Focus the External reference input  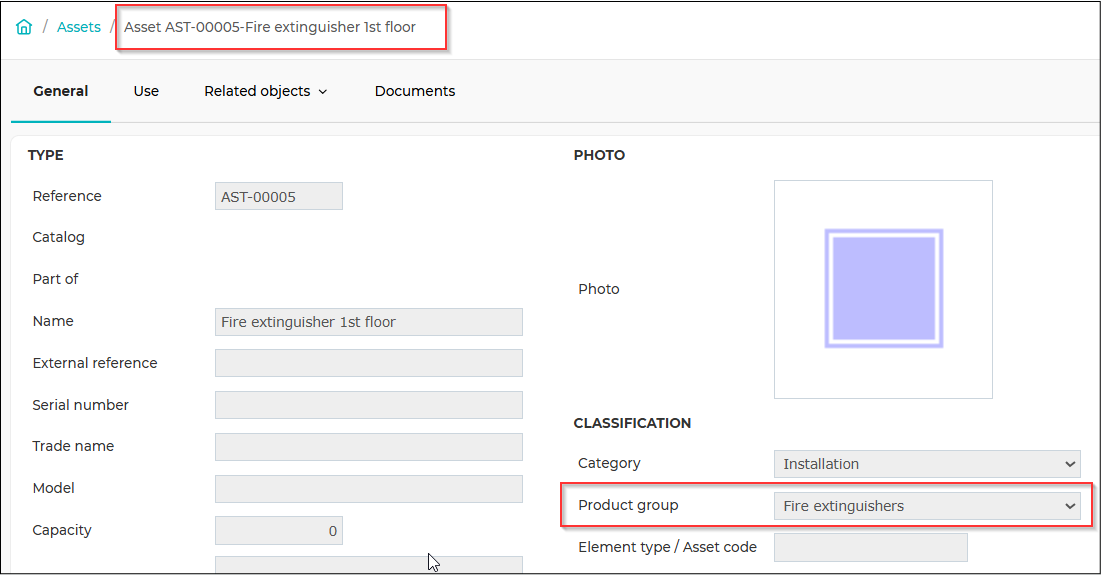click(369, 364)
